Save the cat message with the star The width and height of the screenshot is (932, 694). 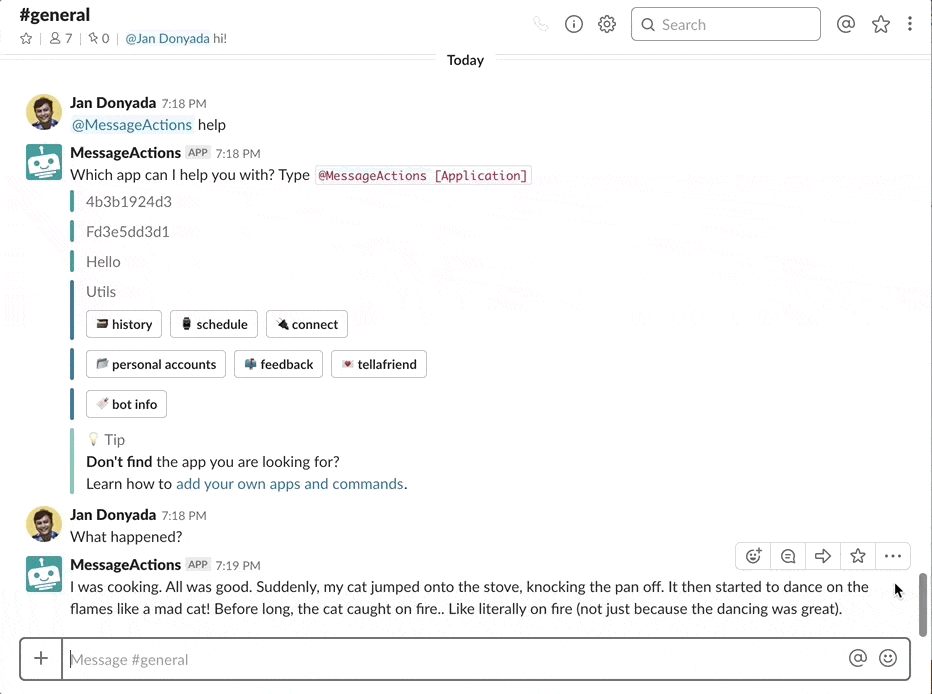[x=857, y=556]
